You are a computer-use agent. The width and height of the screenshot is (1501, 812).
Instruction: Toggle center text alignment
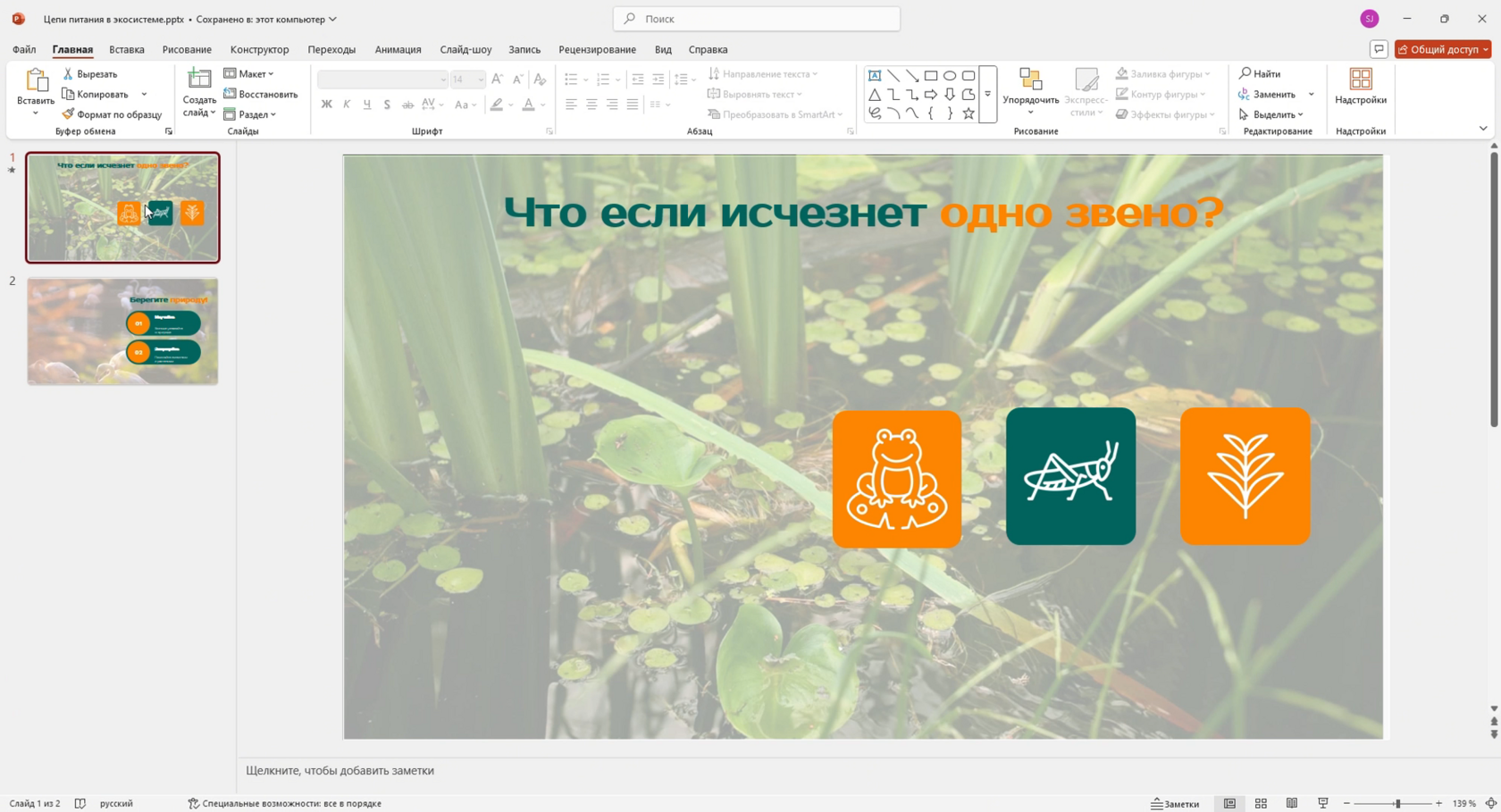591,105
